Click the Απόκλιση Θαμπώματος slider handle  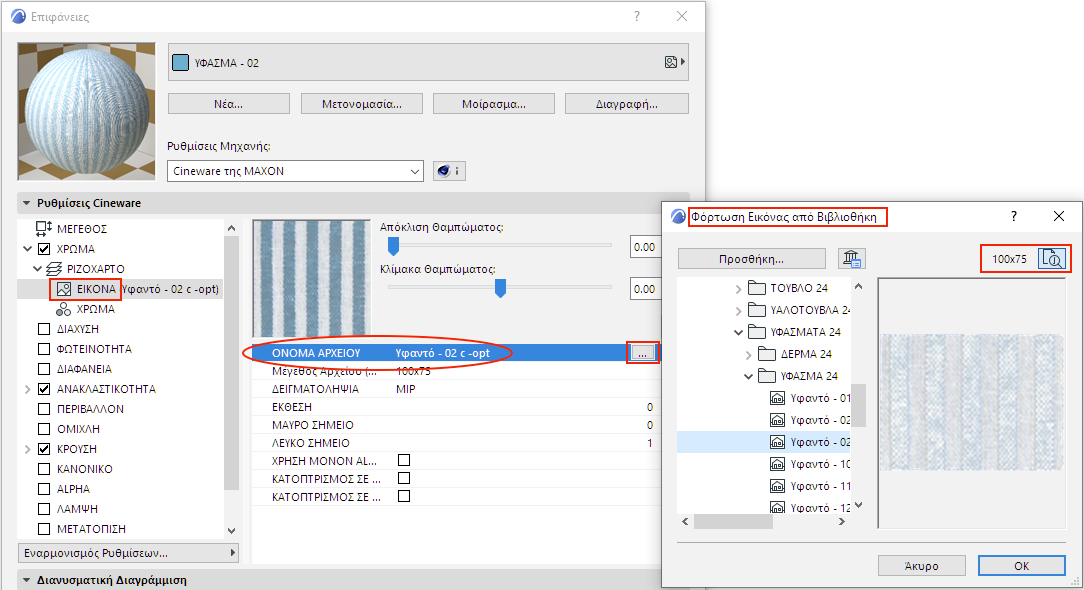[x=393, y=246]
